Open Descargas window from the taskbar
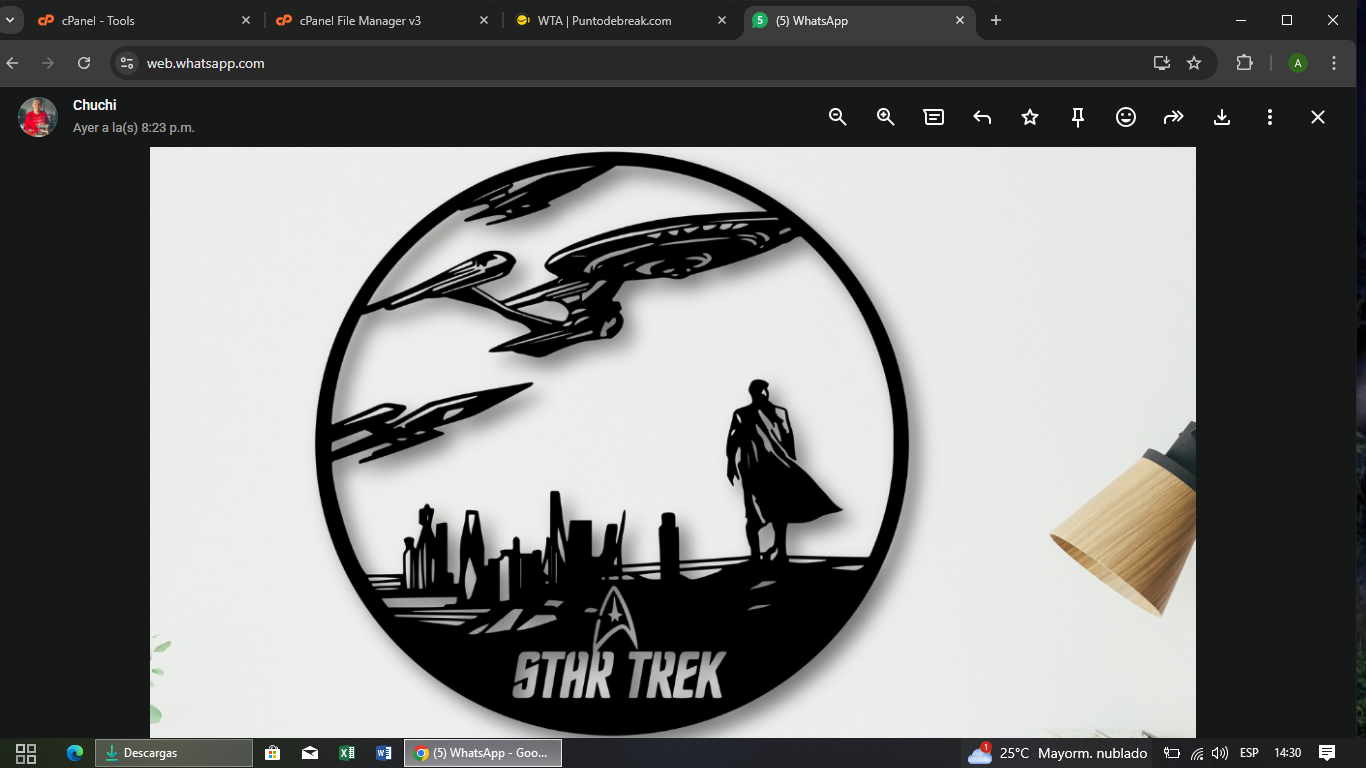Screen dimensions: 1366x768 coord(173,753)
